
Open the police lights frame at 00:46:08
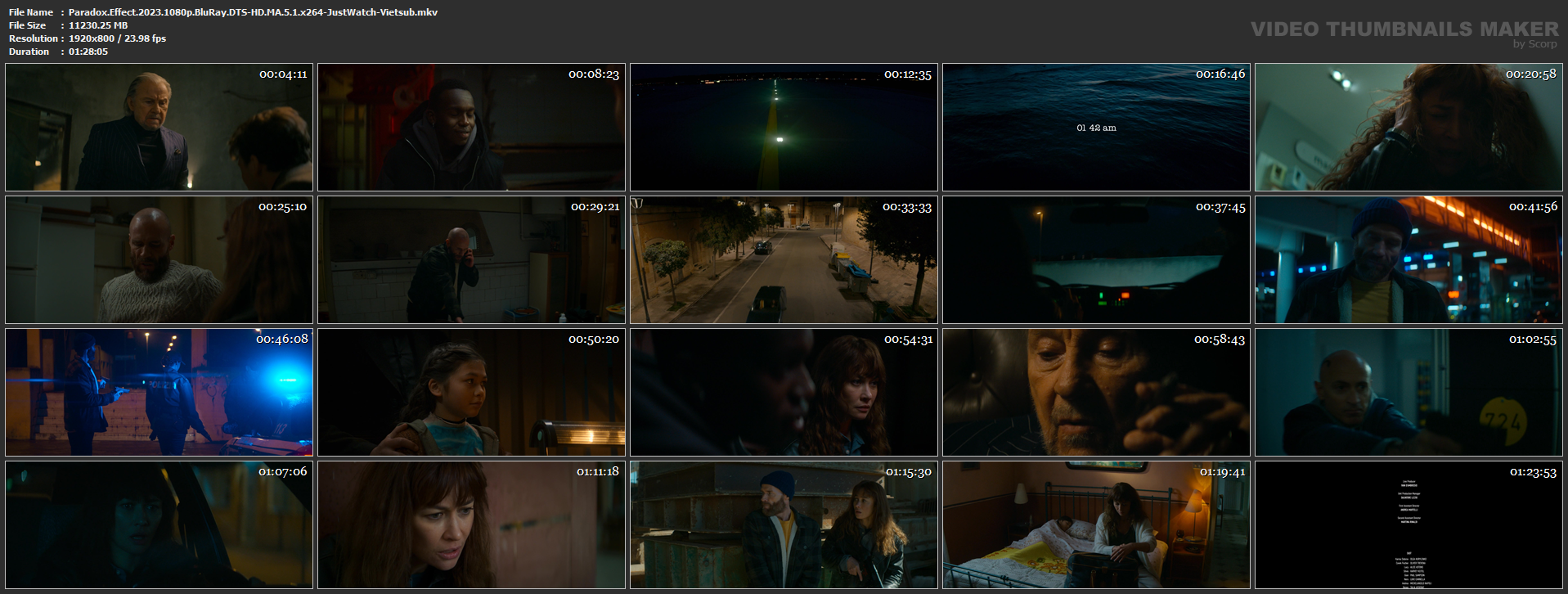click(x=159, y=392)
